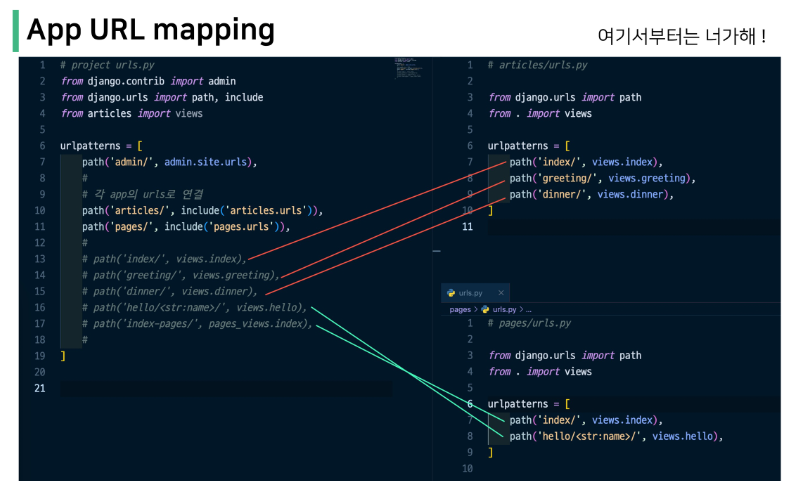Click the Korean note '여기서부터는 너가해 !'
Image resolution: width=797 pixels, height=481 pixels.
click(682, 36)
